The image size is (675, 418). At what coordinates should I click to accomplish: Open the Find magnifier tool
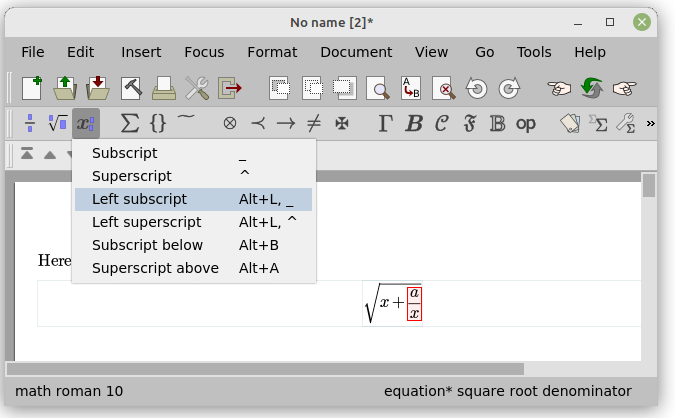point(379,88)
